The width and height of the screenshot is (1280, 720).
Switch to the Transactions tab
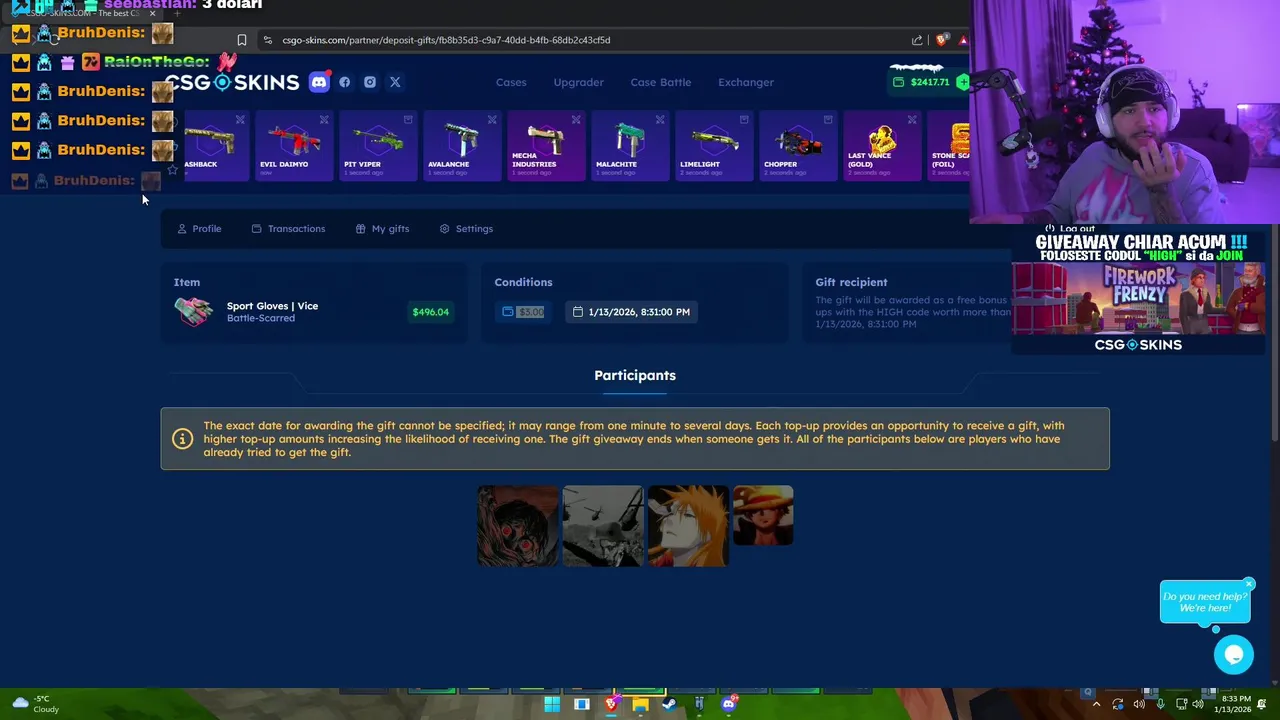pos(288,229)
